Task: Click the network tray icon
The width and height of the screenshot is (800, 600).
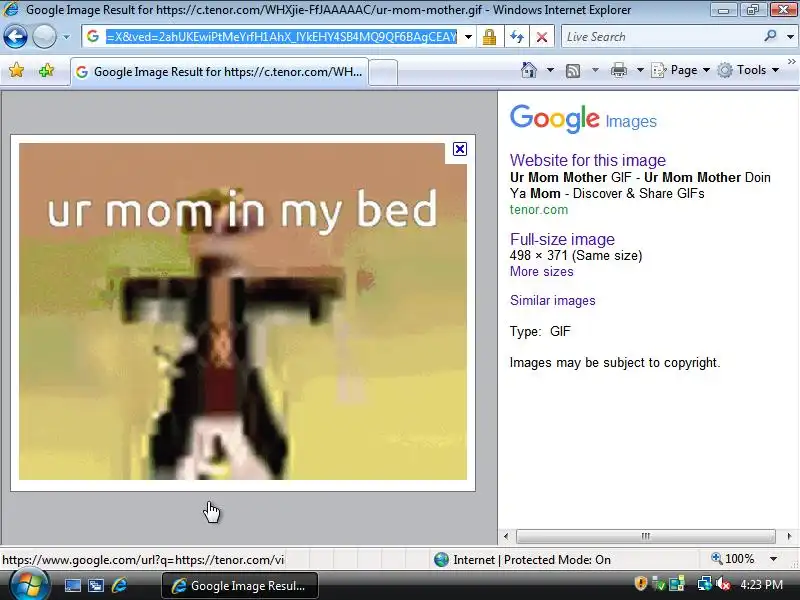Action: pos(705,584)
